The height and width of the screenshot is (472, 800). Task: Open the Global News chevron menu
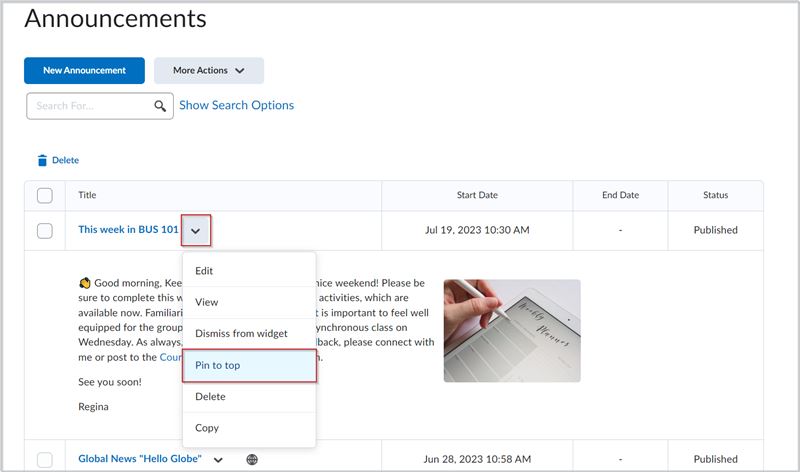click(218, 460)
